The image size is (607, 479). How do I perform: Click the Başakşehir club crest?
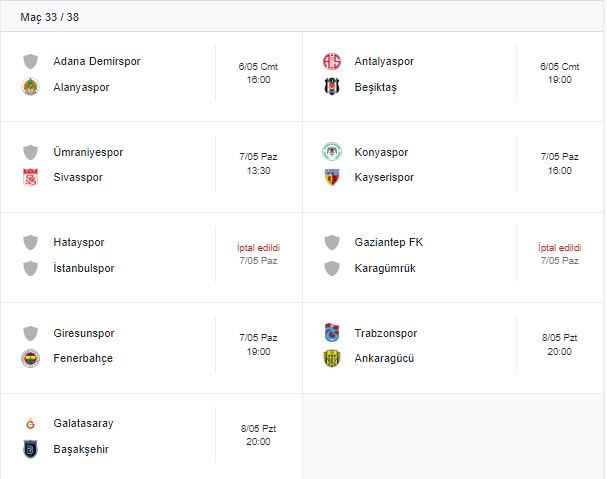[x=29, y=449]
